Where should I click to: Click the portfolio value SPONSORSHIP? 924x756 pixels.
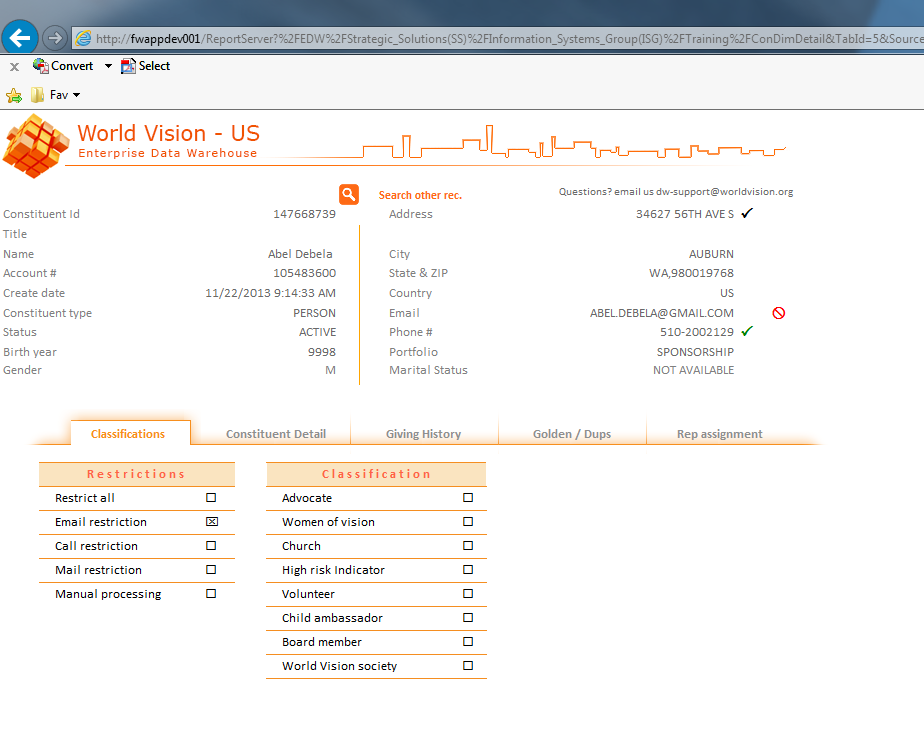click(695, 352)
